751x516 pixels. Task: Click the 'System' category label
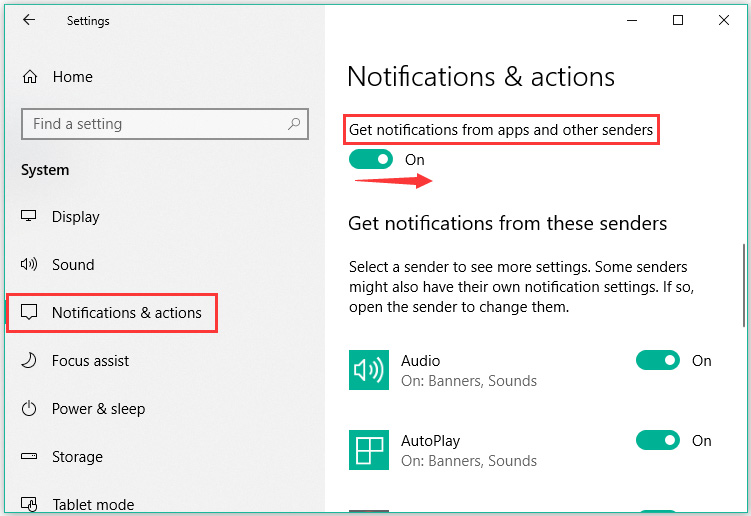coord(45,170)
